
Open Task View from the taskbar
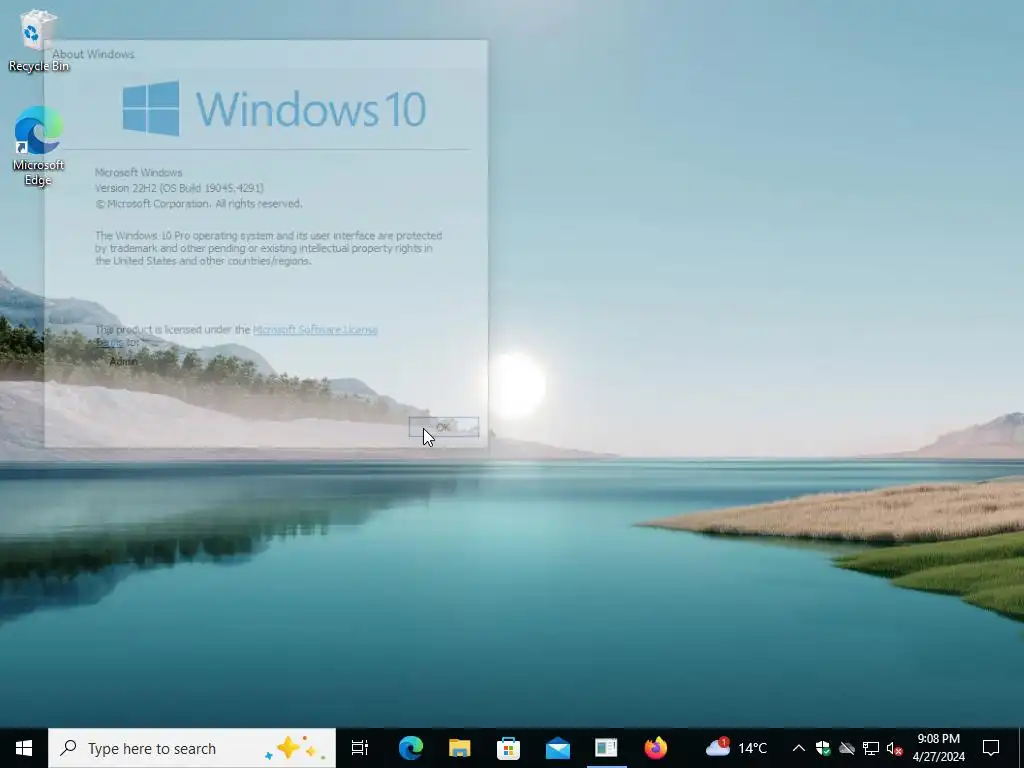pos(360,748)
